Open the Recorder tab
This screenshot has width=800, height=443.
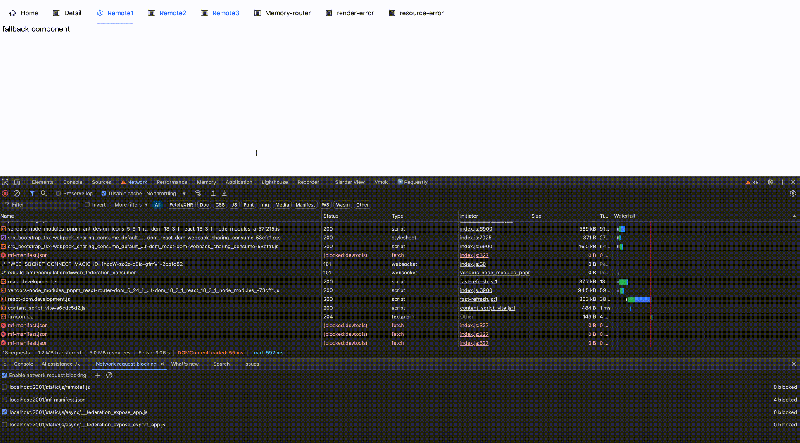(308, 182)
